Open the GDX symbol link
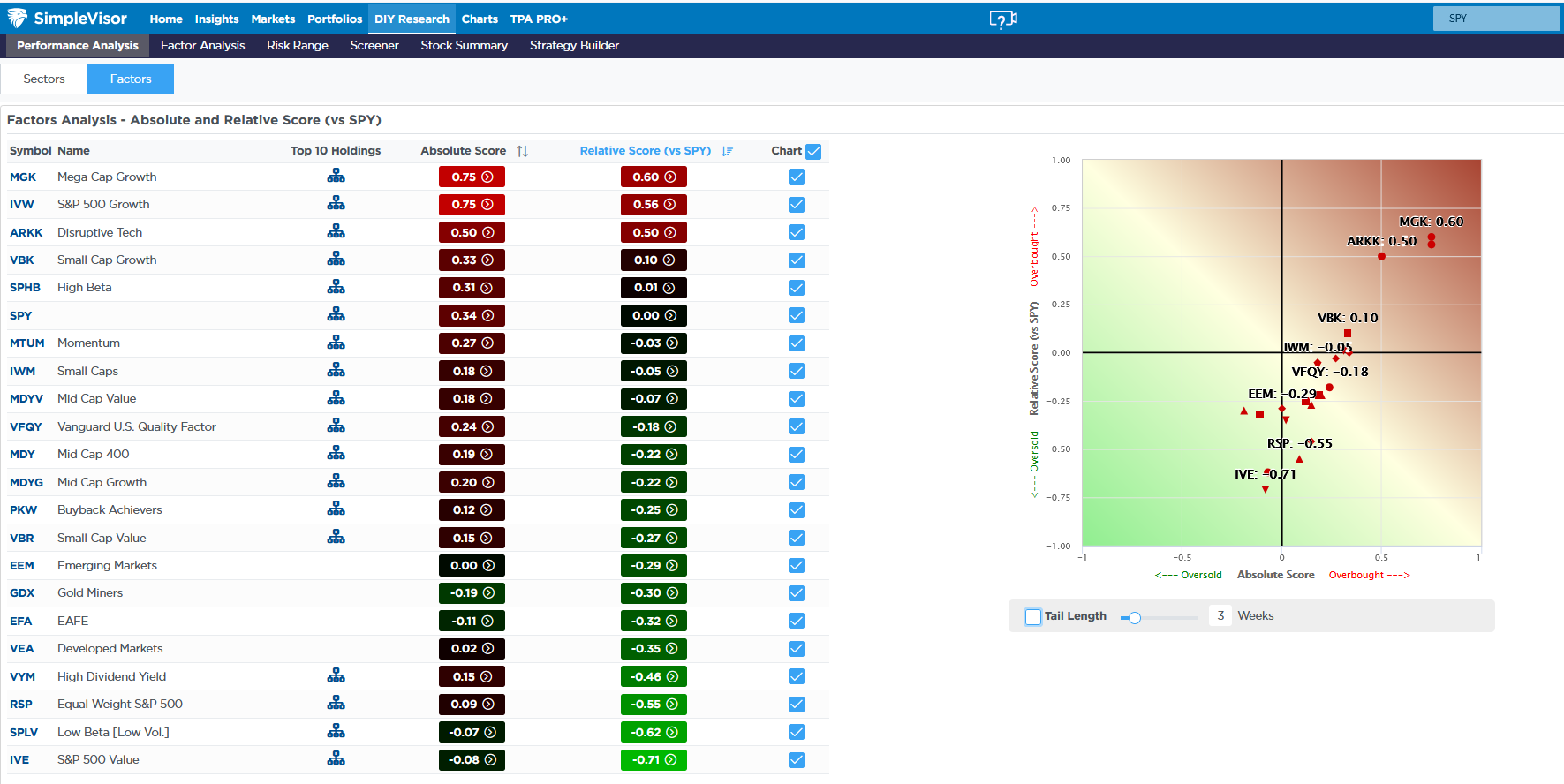The width and height of the screenshot is (1564, 784). coord(22,593)
